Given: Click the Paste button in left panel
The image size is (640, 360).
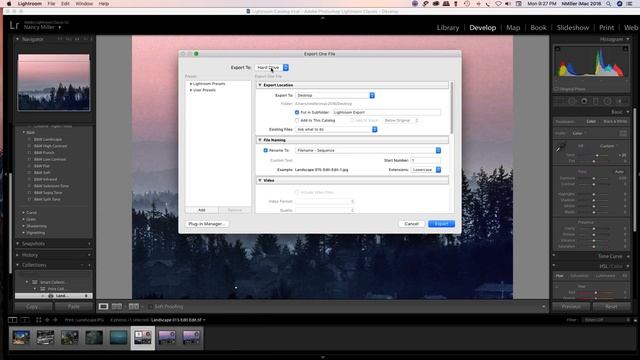Looking at the screenshot, I should [74, 307].
